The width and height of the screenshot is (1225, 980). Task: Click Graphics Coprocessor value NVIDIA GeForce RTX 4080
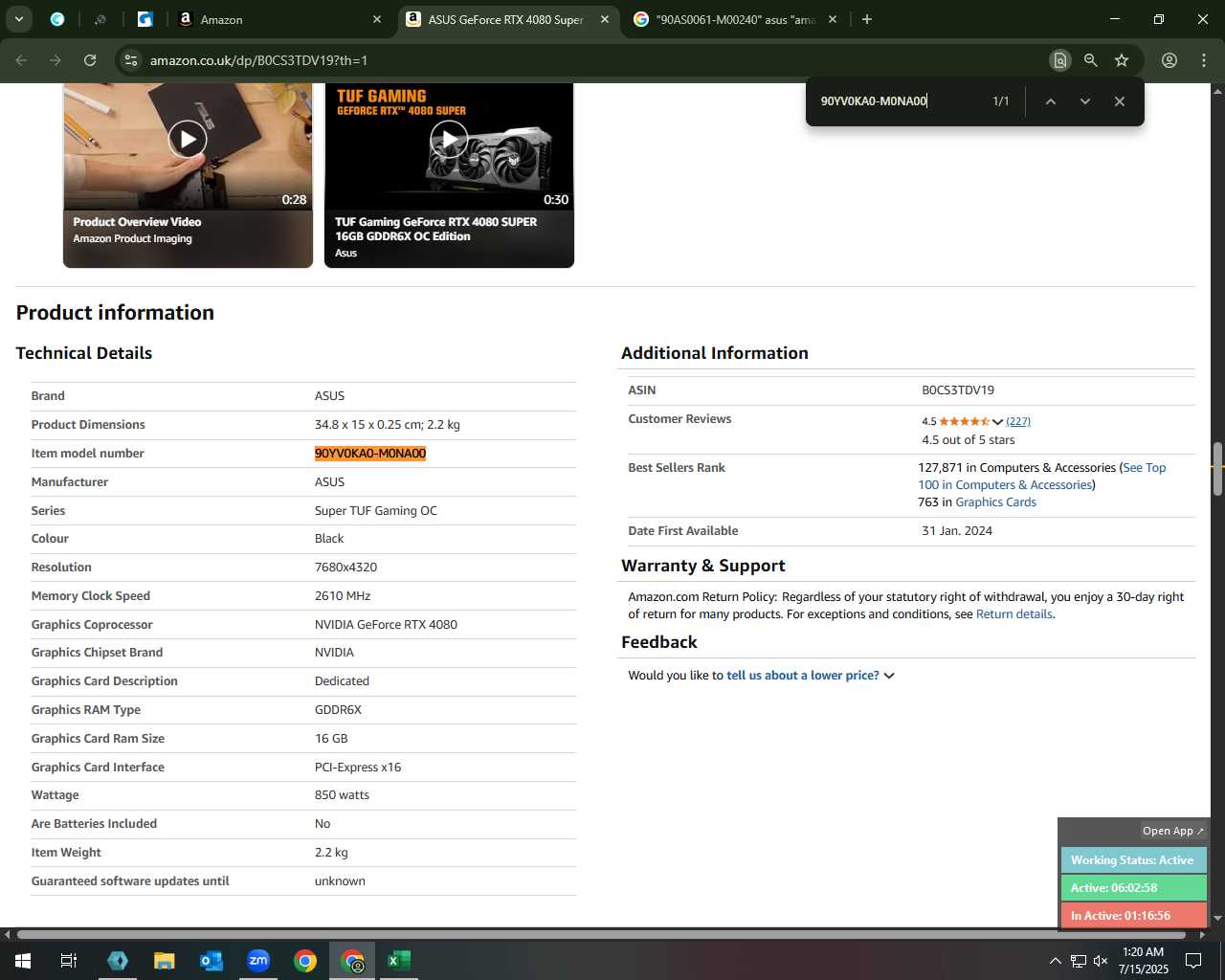386,625
